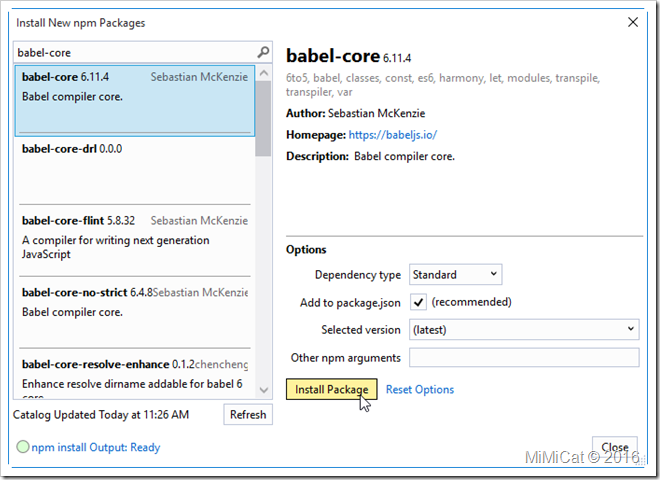Click the package list scroll up arrow

[x=264, y=73]
